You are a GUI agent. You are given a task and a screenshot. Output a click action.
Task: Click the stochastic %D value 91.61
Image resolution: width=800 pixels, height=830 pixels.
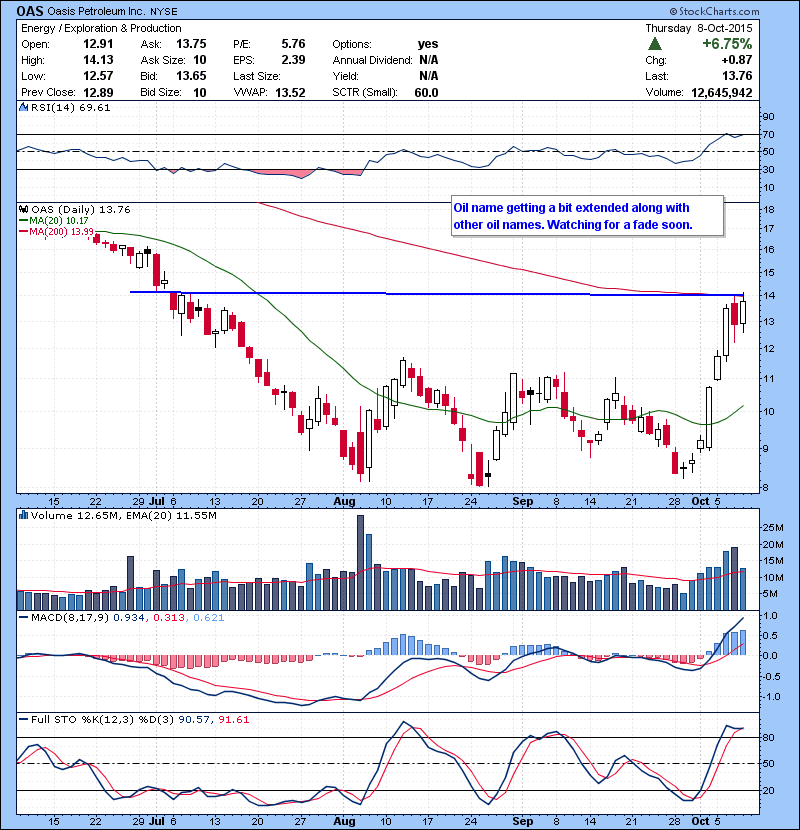coord(233,719)
